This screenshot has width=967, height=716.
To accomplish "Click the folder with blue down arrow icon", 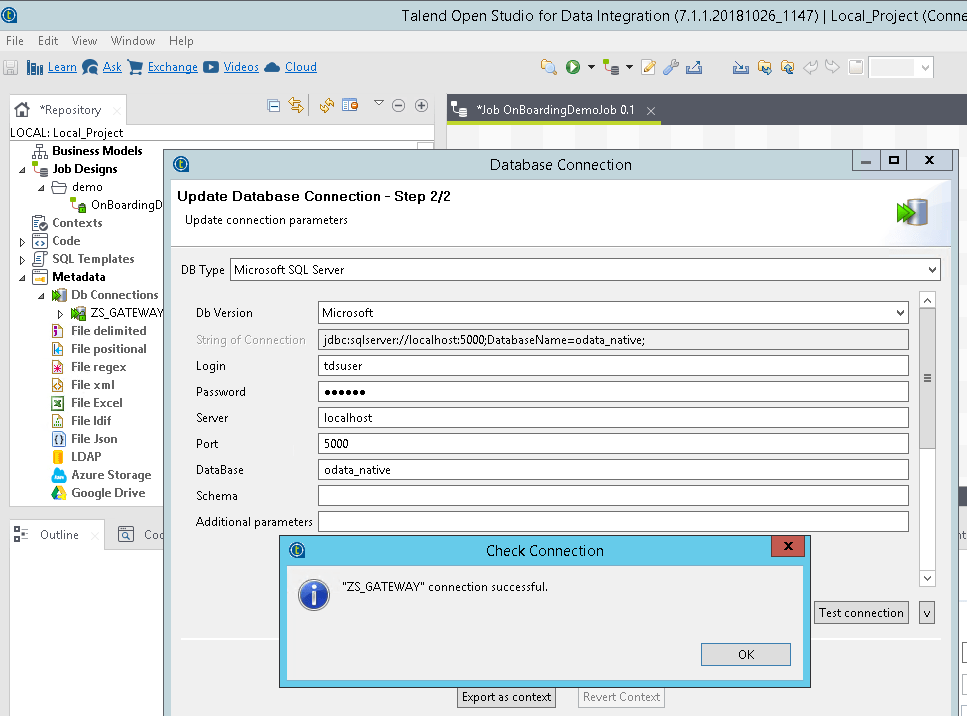I will (765, 67).
